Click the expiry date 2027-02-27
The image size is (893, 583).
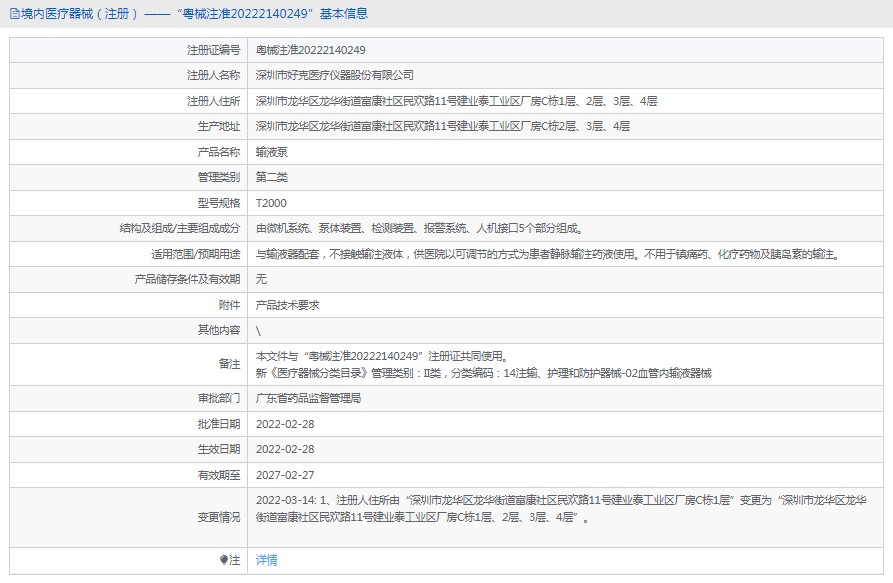click(285, 475)
